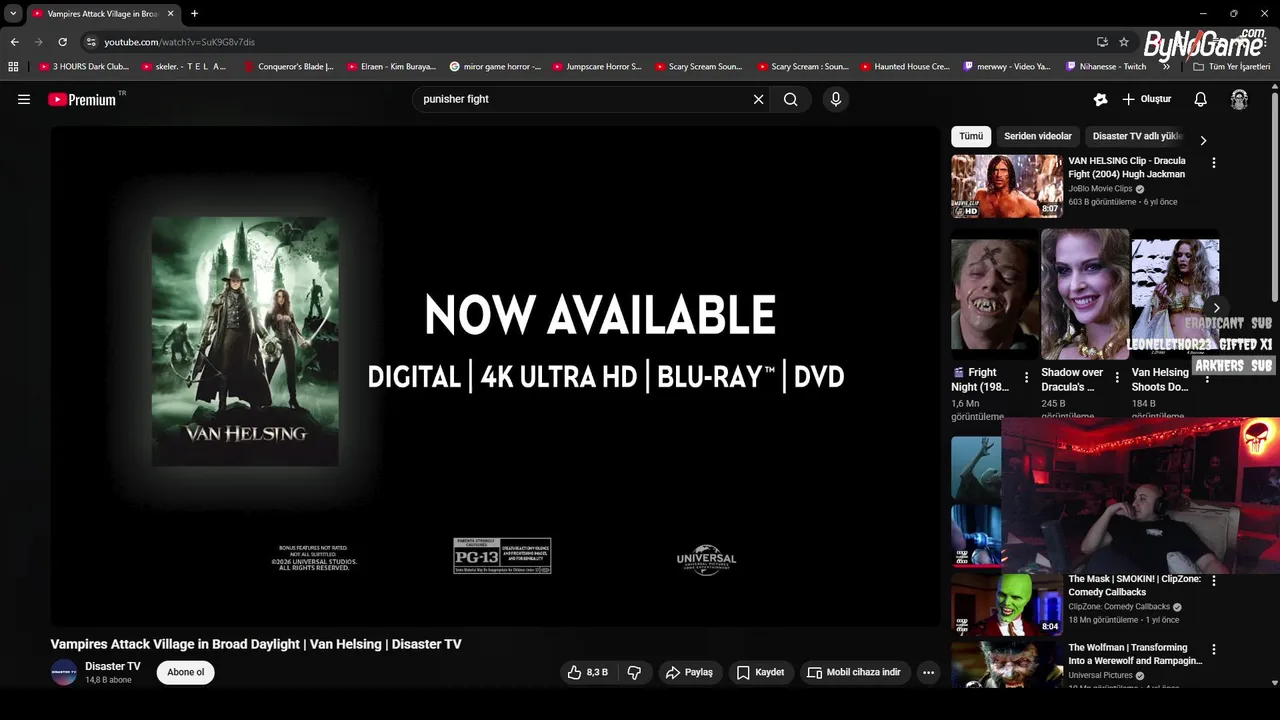Open the browser apps grid in bookmarks bar
This screenshot has width=1280, height=720.
coord(13,67)
